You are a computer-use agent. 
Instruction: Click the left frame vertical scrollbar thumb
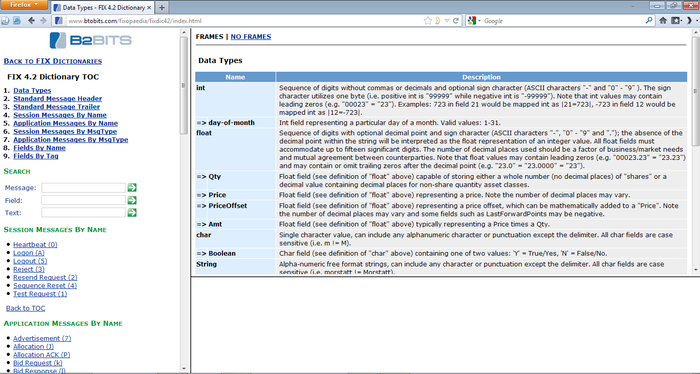point(183,85)
